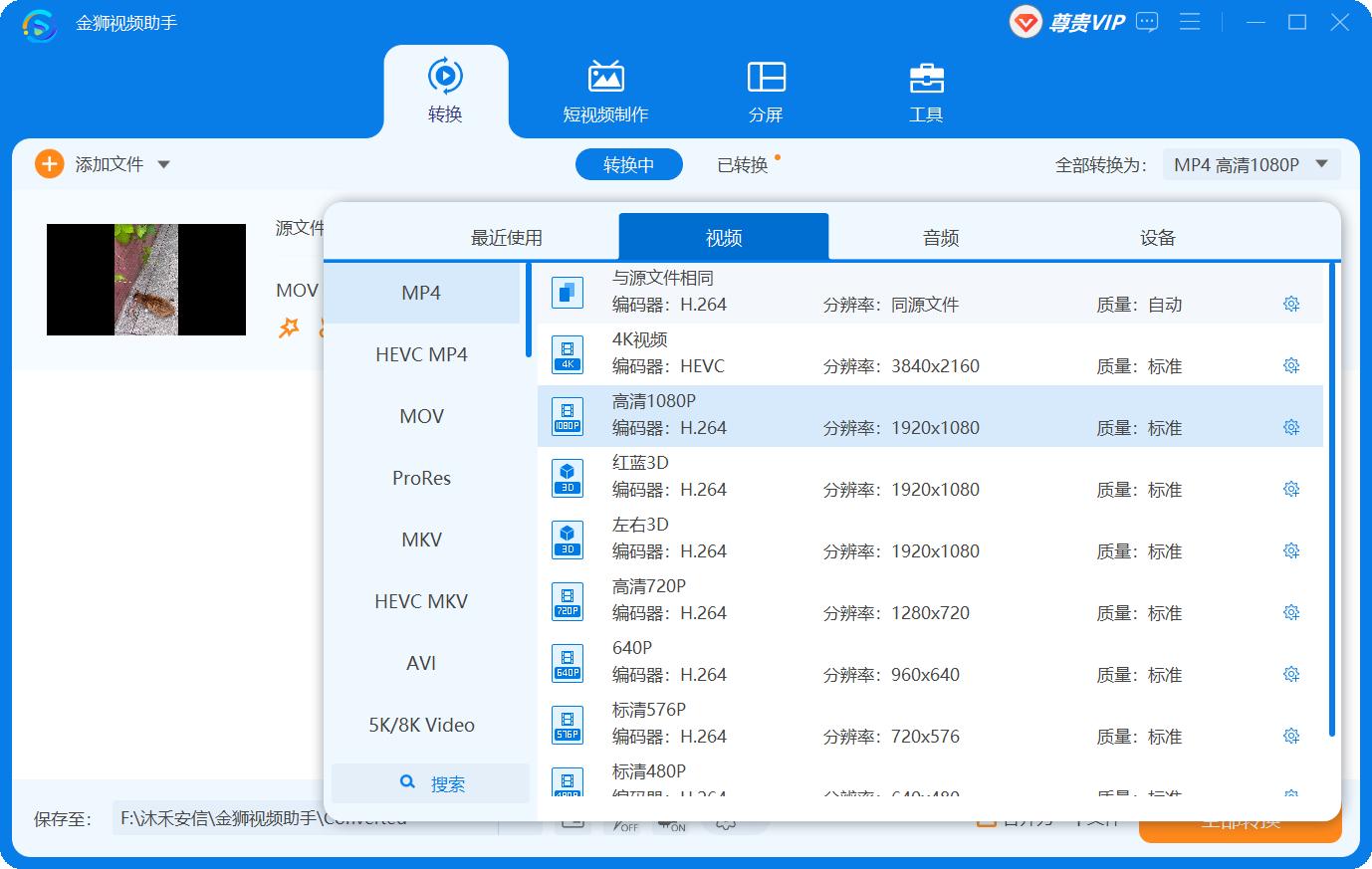Image resolution: width=1372 pixels, height=869 pixels.
Task: Click the 搜索 search button
Action: coord(430,782)
